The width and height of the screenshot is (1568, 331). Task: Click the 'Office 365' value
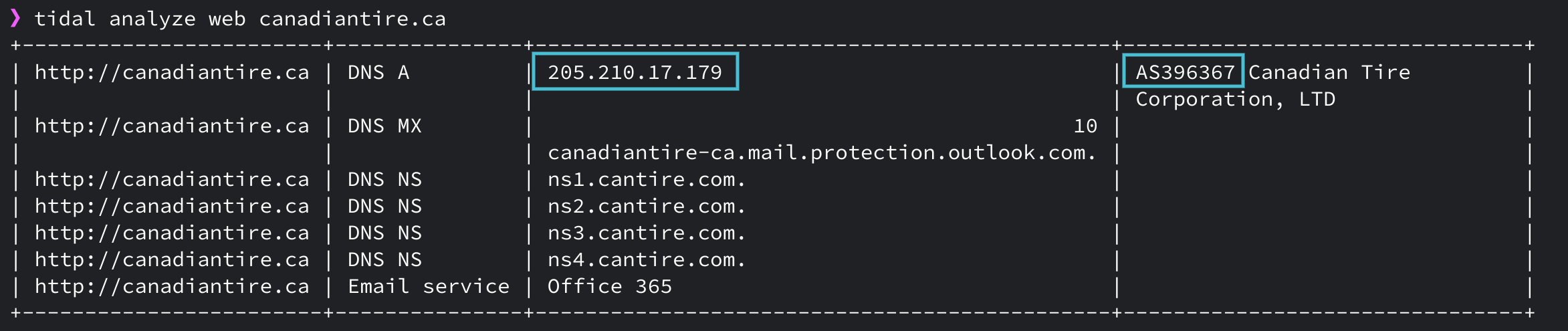[609, 286]
